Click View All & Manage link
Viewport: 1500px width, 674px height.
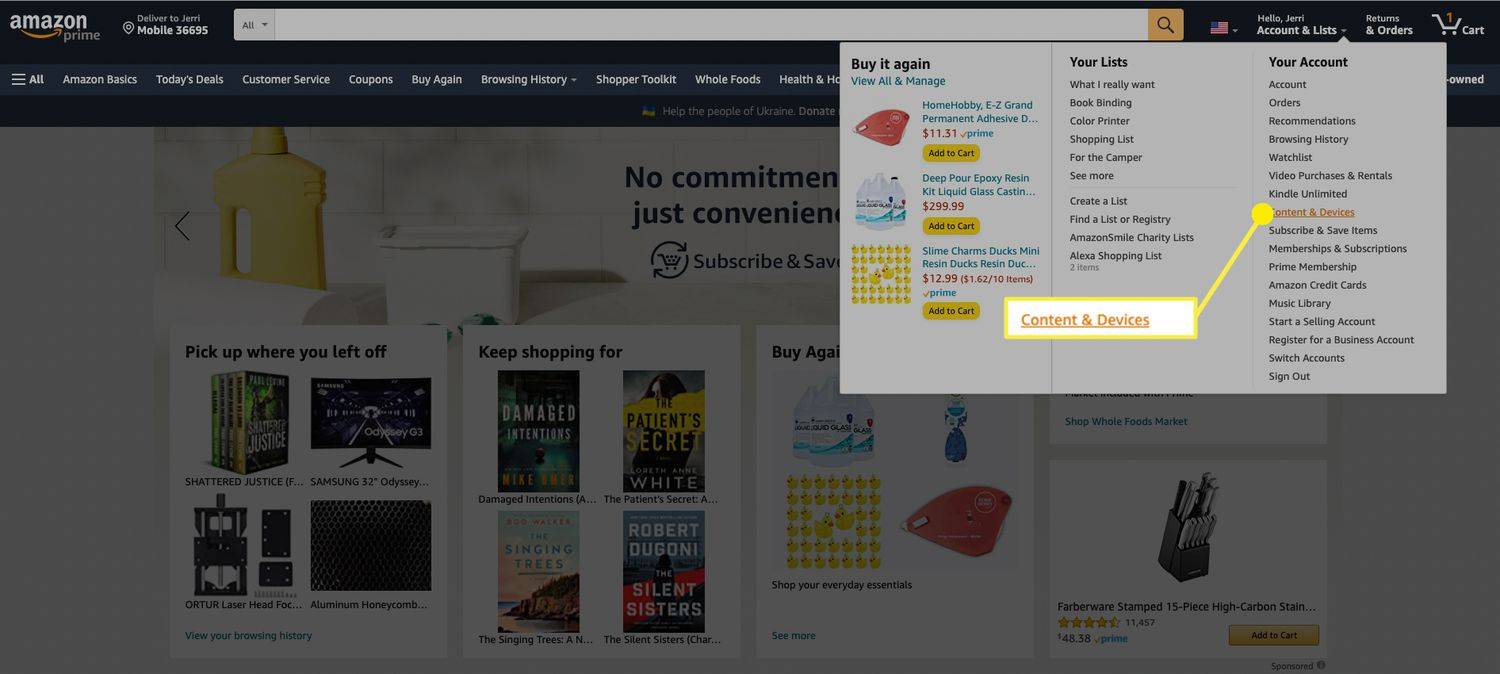pos(898,81)
